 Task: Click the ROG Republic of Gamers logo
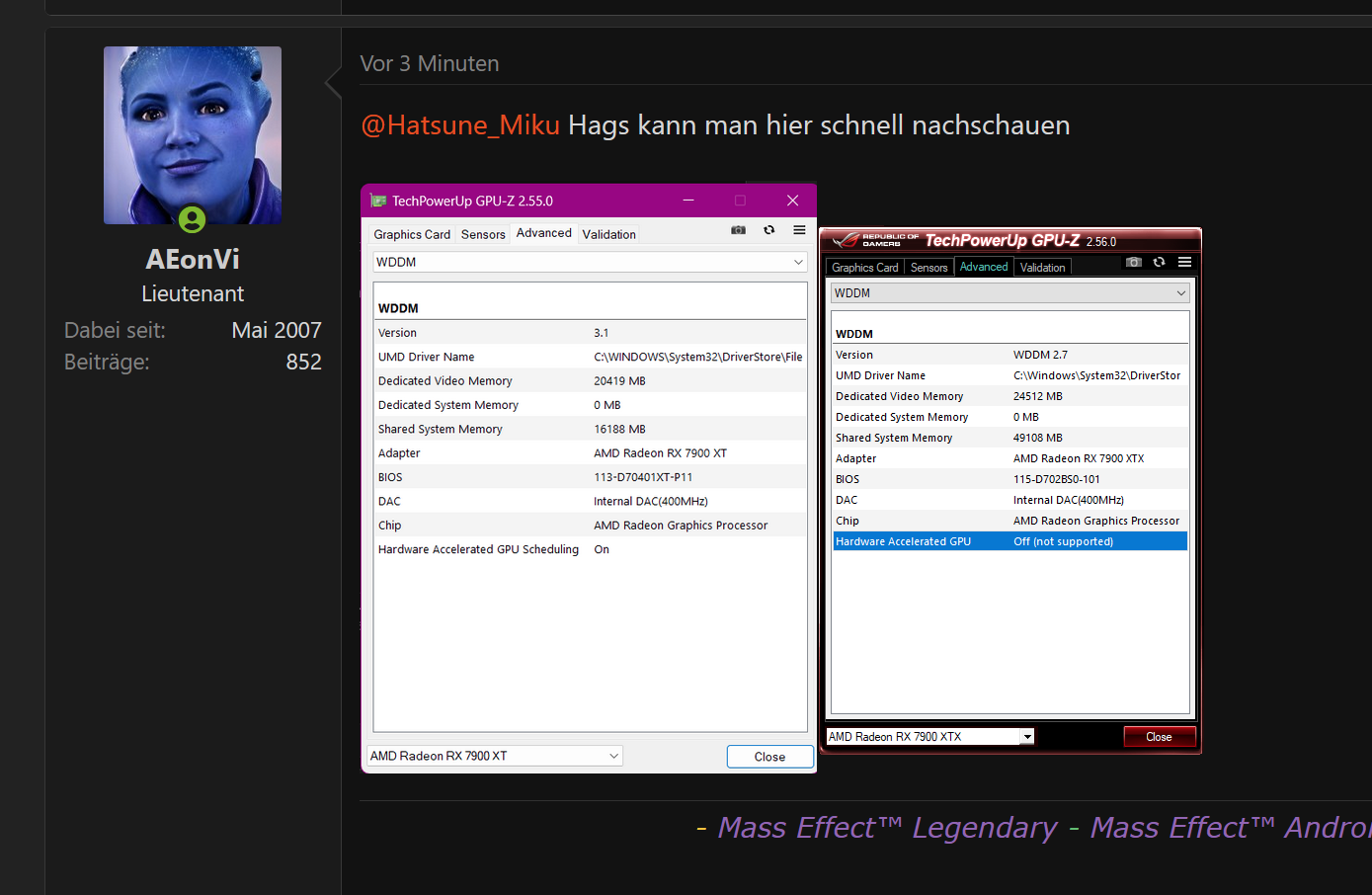point(875,240)
